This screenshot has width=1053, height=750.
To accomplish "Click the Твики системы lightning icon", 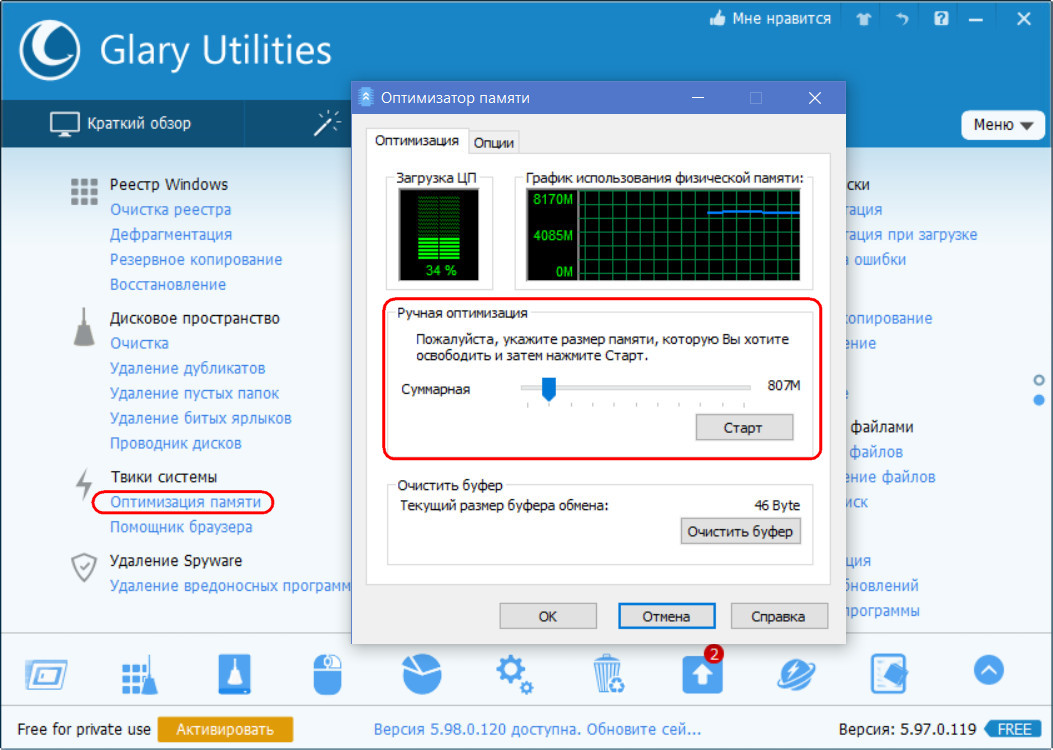I will coord(84,484).
